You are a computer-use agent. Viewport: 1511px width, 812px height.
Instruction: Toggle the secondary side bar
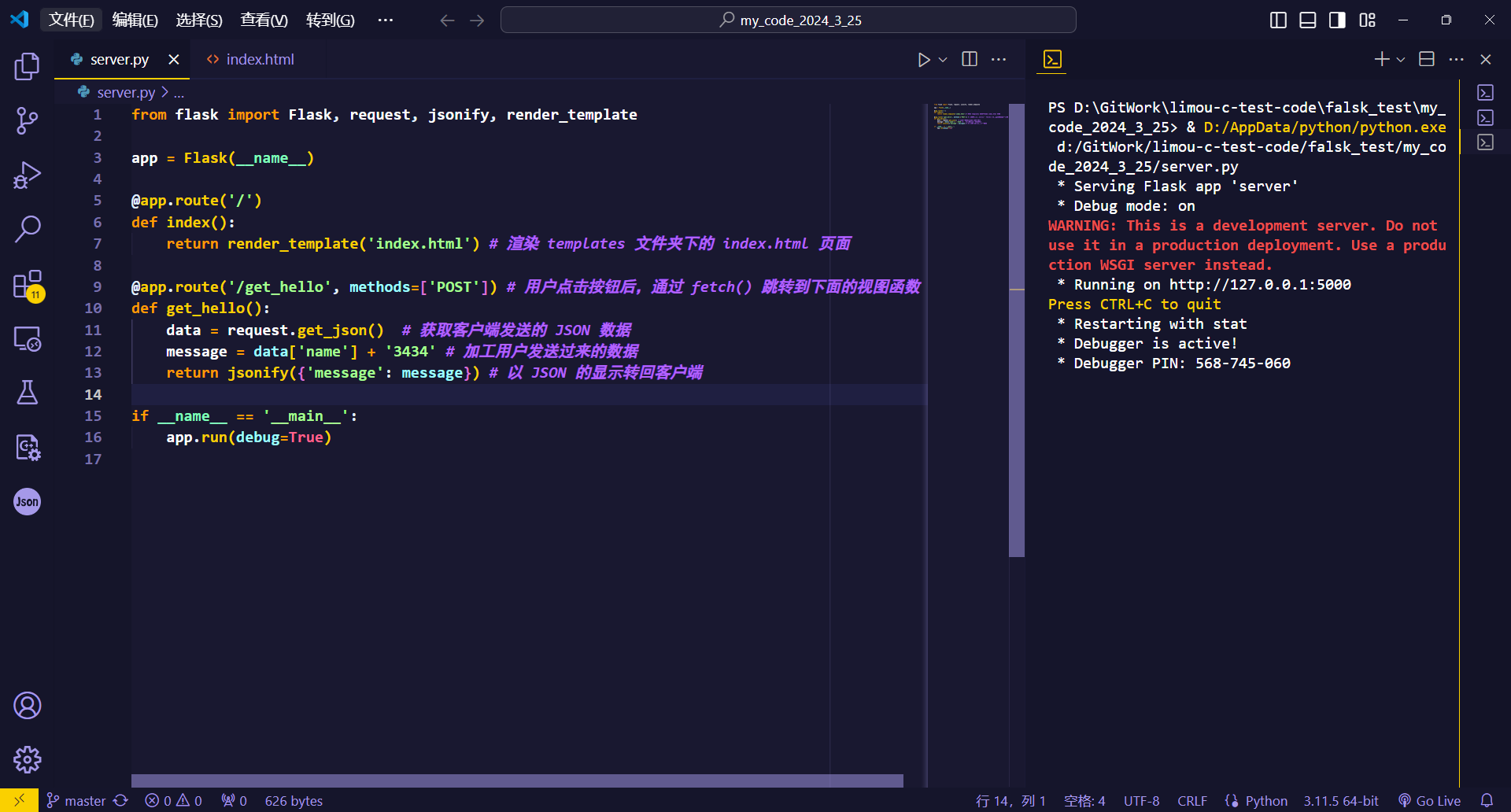coord(1336,20)
